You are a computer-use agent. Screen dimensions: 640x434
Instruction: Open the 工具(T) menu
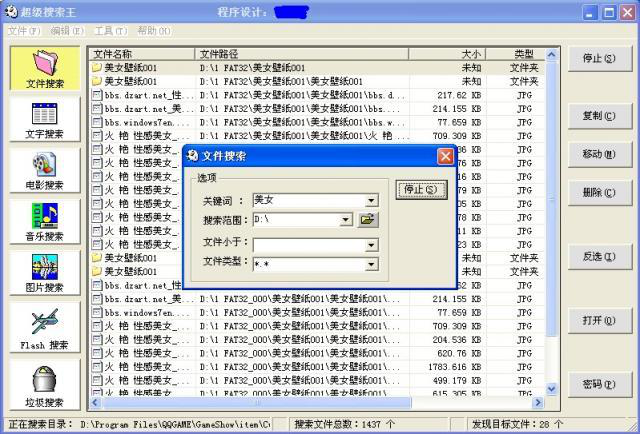pyautogui.click(x=111, y=31)
